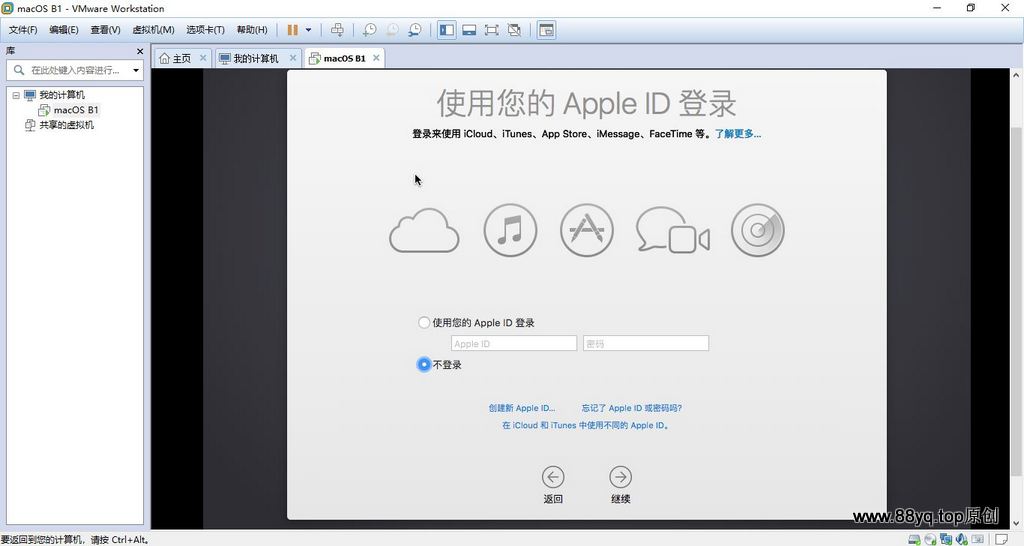1024x546 pixels.
Task: Click the hard disk status bar icon
Action: point(914,539)
